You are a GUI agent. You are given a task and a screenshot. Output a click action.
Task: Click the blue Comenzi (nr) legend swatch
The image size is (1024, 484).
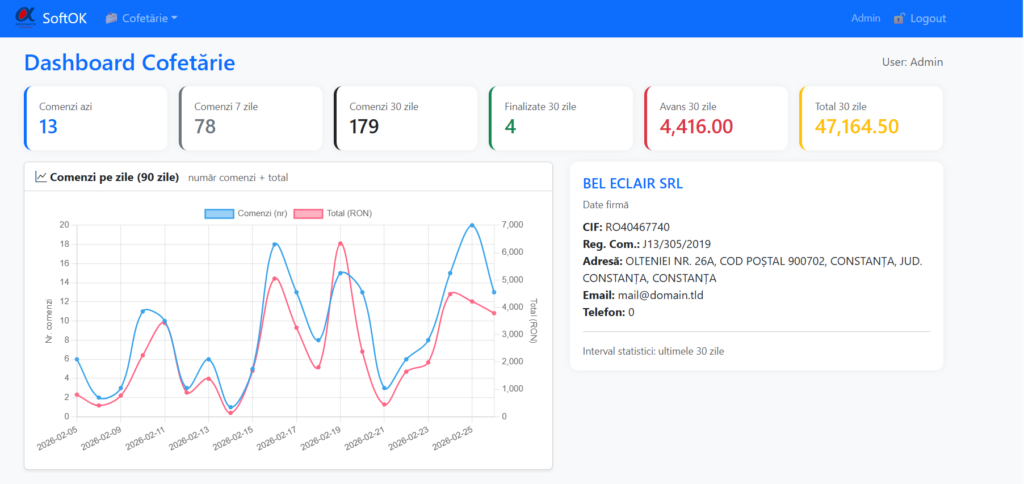(219, 214)
